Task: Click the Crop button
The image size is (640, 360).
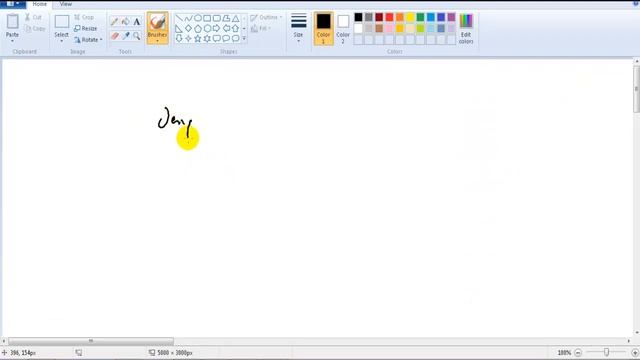Action: [x=84, y=17]
